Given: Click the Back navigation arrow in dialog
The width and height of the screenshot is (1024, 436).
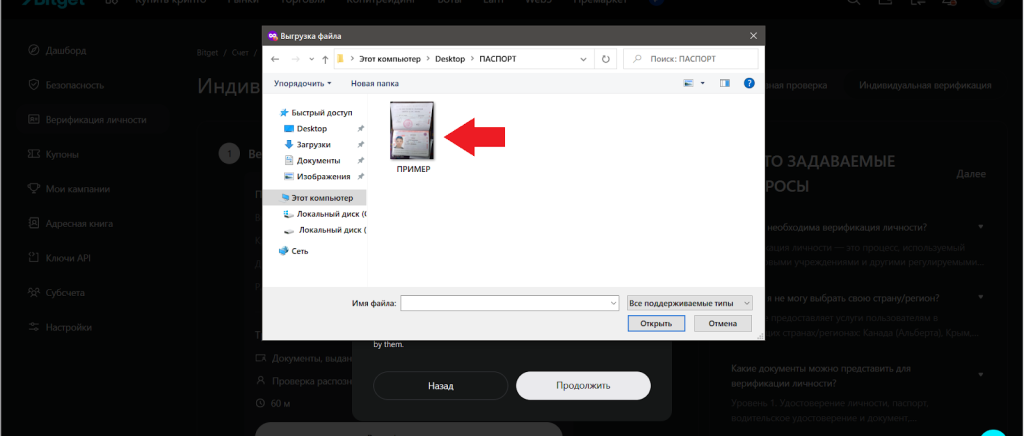Looking at the screenshot, I should [274, 60].
